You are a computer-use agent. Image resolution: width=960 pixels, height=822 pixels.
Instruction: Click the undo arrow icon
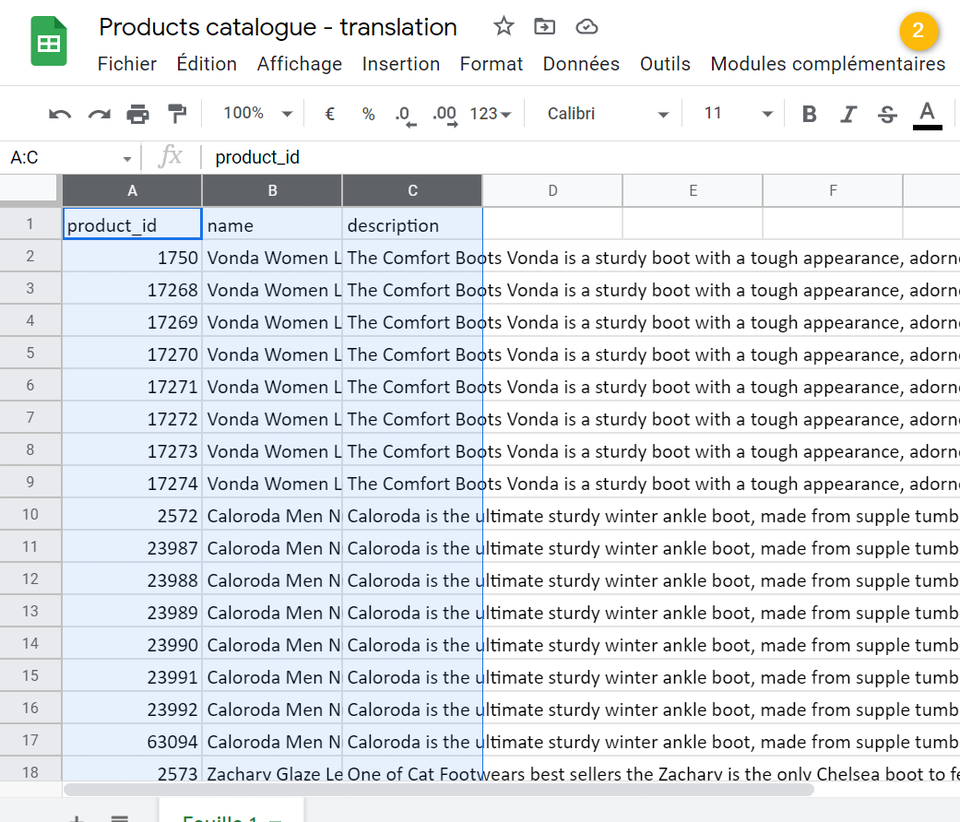60,114
